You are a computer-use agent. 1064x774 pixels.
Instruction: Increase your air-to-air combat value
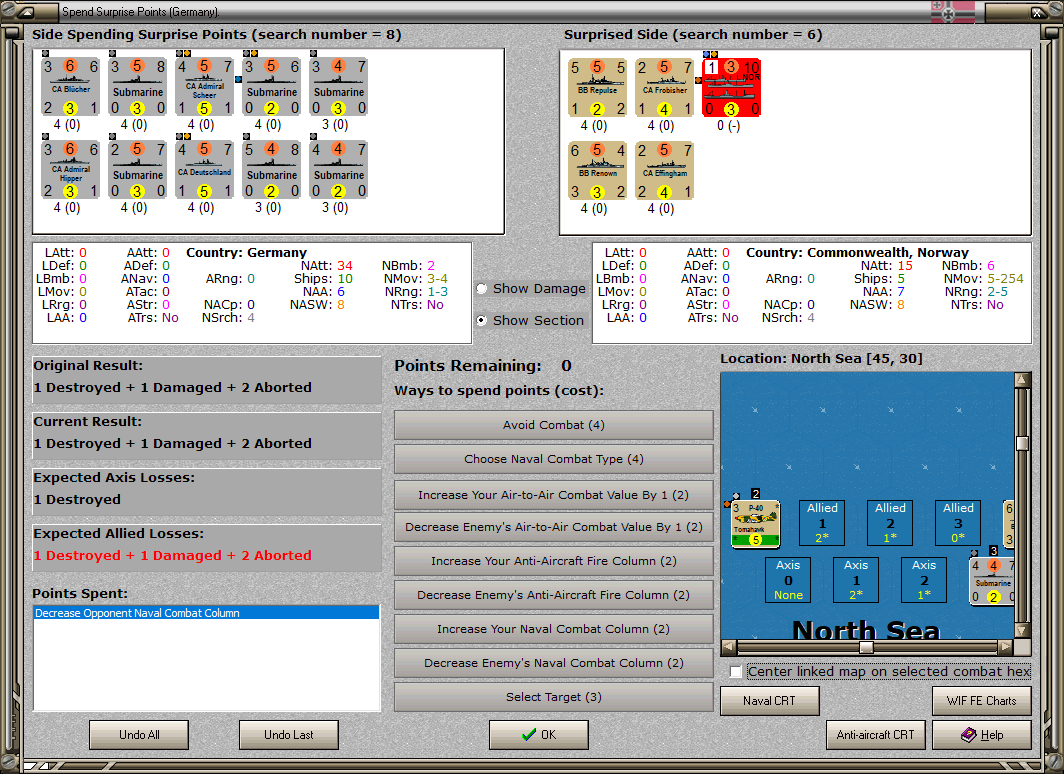(554, 495)
